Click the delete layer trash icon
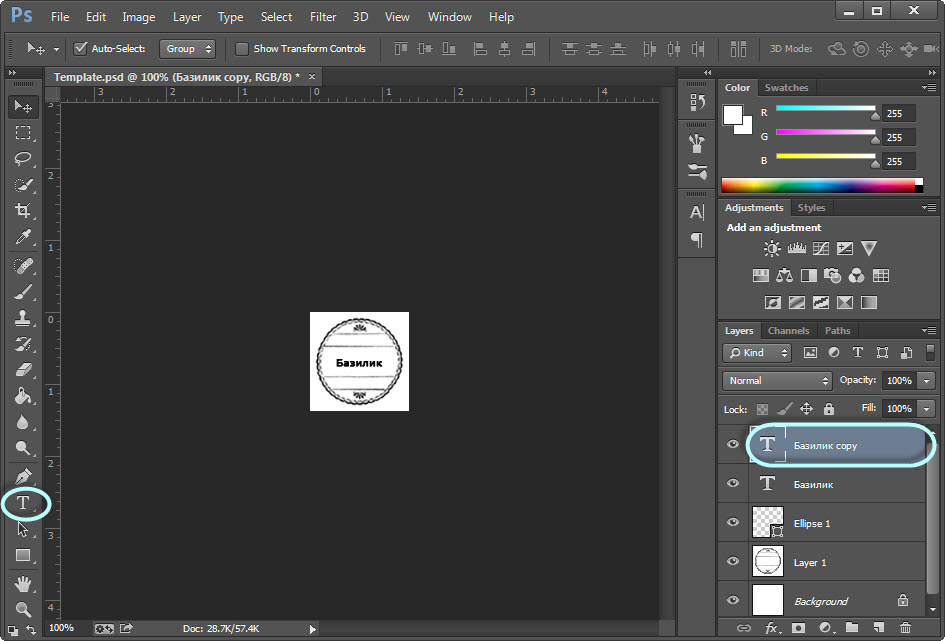 [905, 628]
